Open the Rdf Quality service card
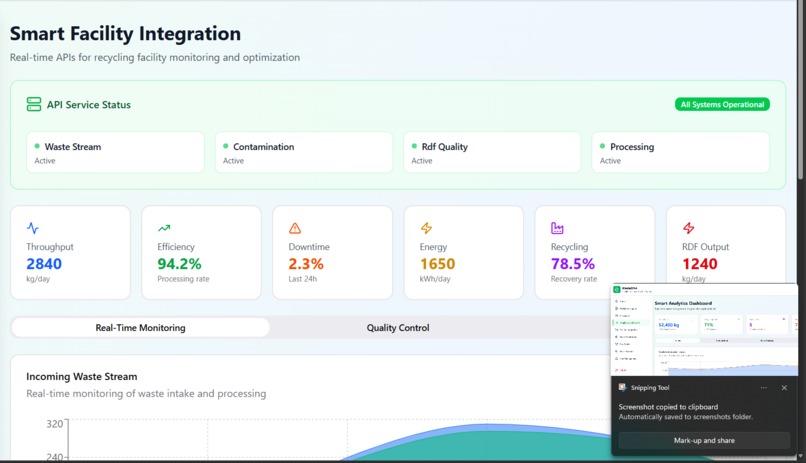 [492, 153]
